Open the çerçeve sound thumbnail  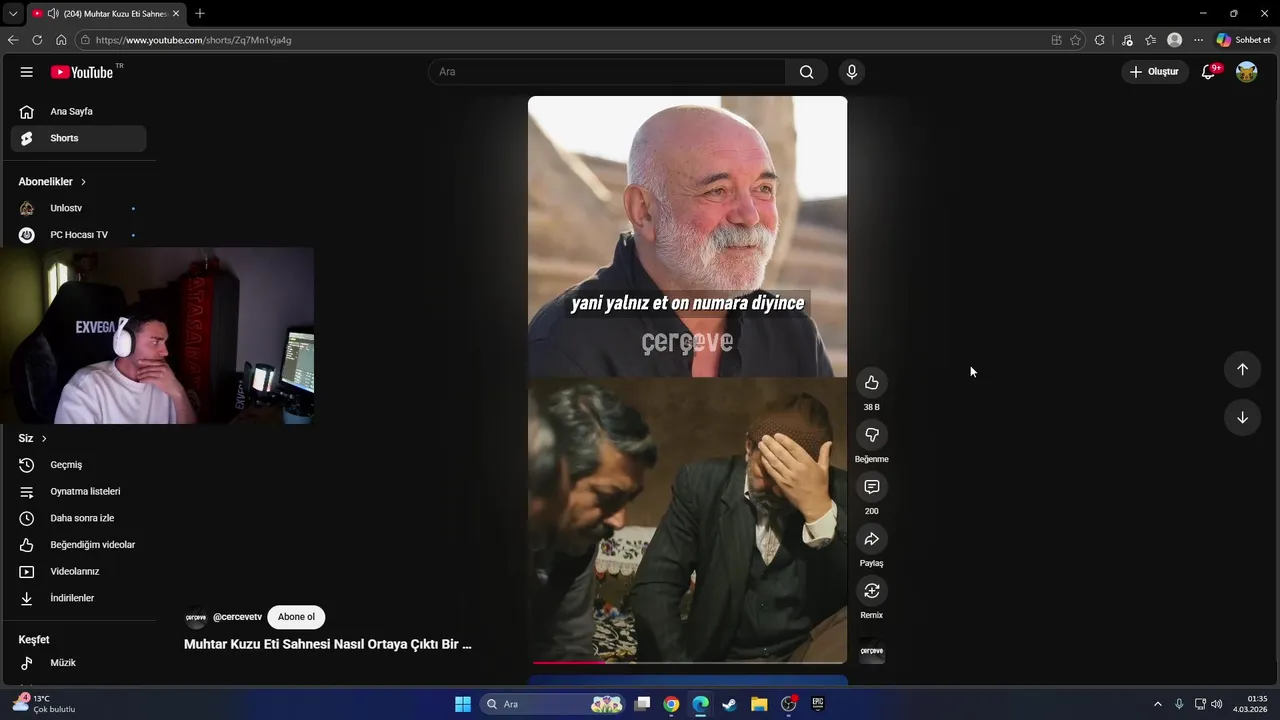click(x=872, y=651)
